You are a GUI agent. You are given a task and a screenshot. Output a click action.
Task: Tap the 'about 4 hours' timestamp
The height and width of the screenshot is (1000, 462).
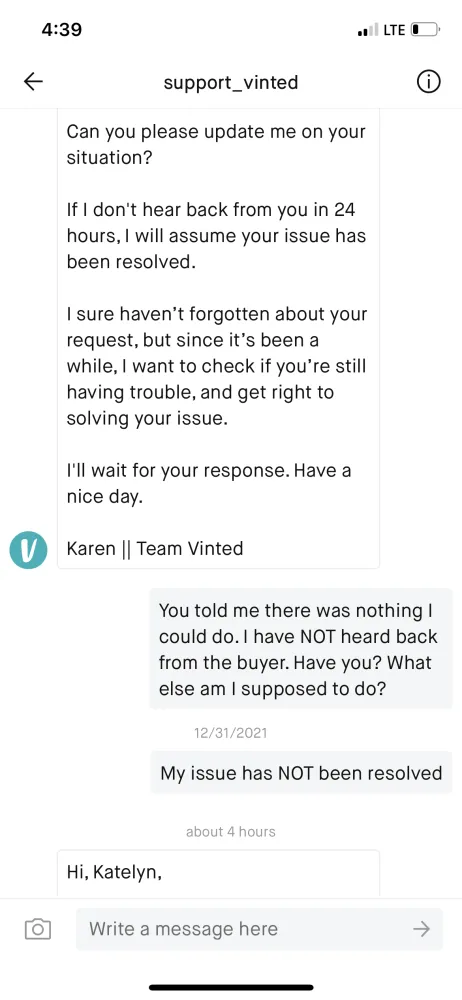(x=230, y=832)
